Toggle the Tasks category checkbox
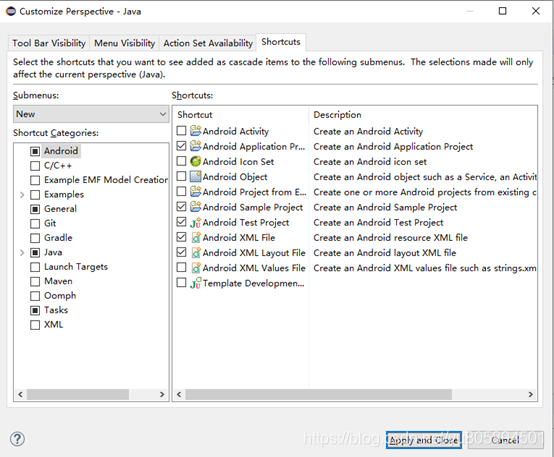The height and width of the screenshot is (457, 554). click(x=35, y=311)
